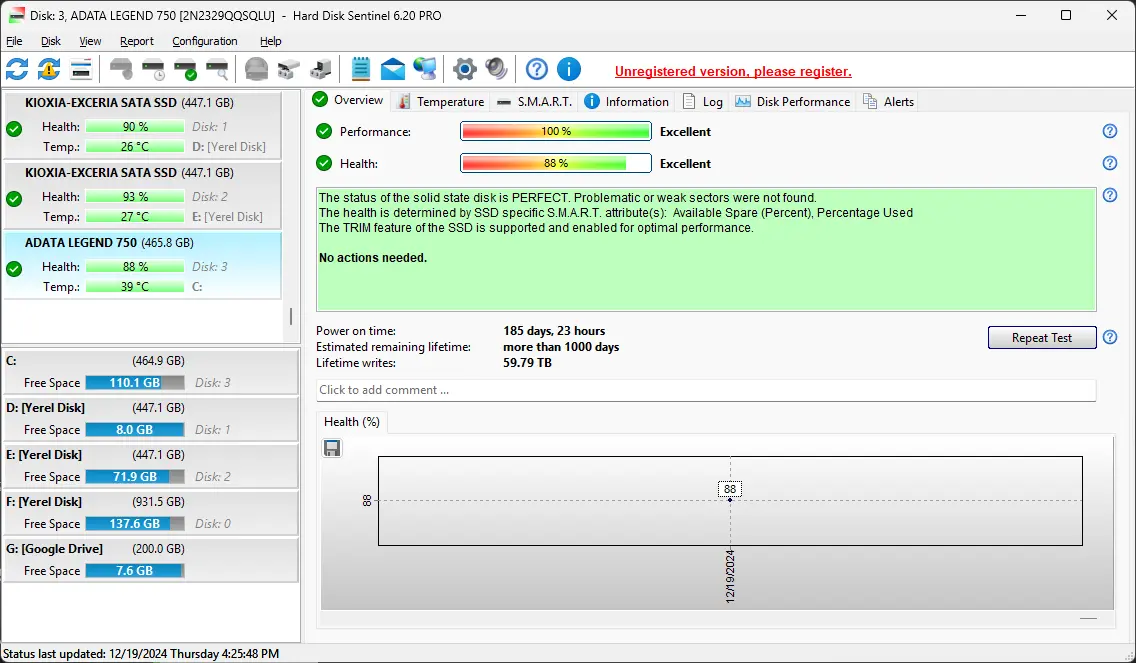The height and width of the screenshot is (663, 1136).
Task: Open the Report menu
Action: pyautogui.click(x=137, y=41)
